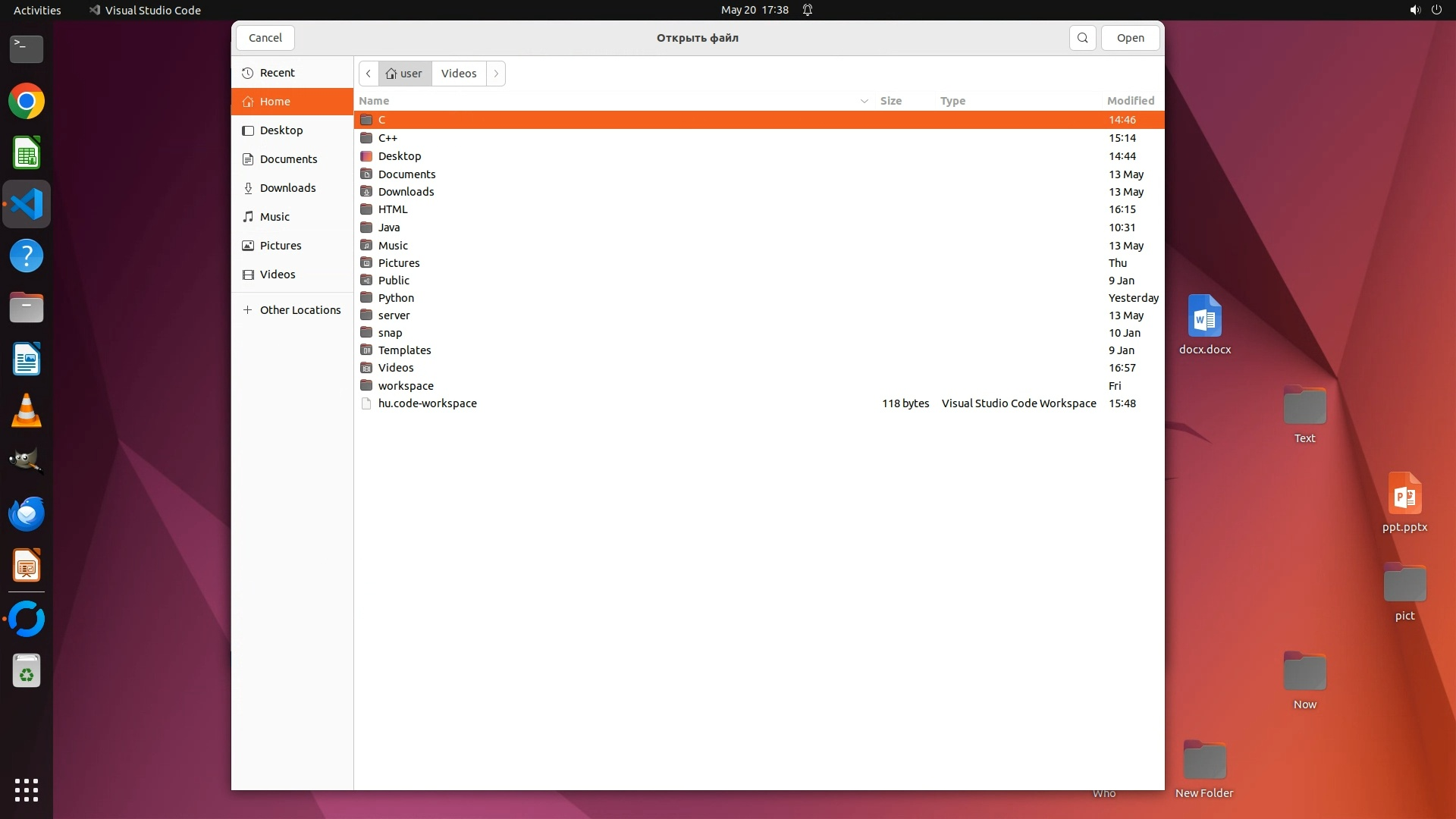
Task: Click the back arrow in path bar
Action: (x=369, y=74)
